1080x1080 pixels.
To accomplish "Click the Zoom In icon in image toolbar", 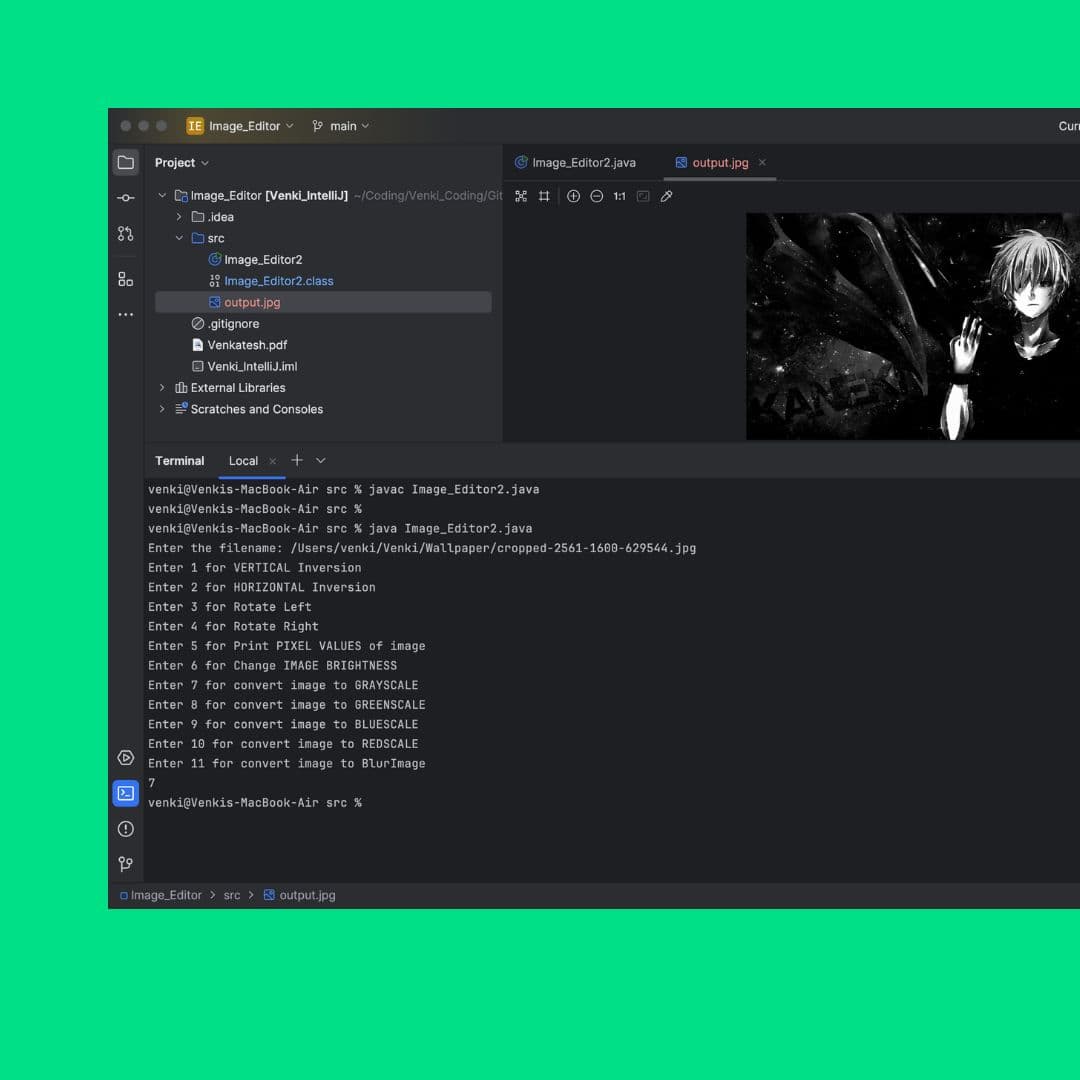I will coord(573,196).
